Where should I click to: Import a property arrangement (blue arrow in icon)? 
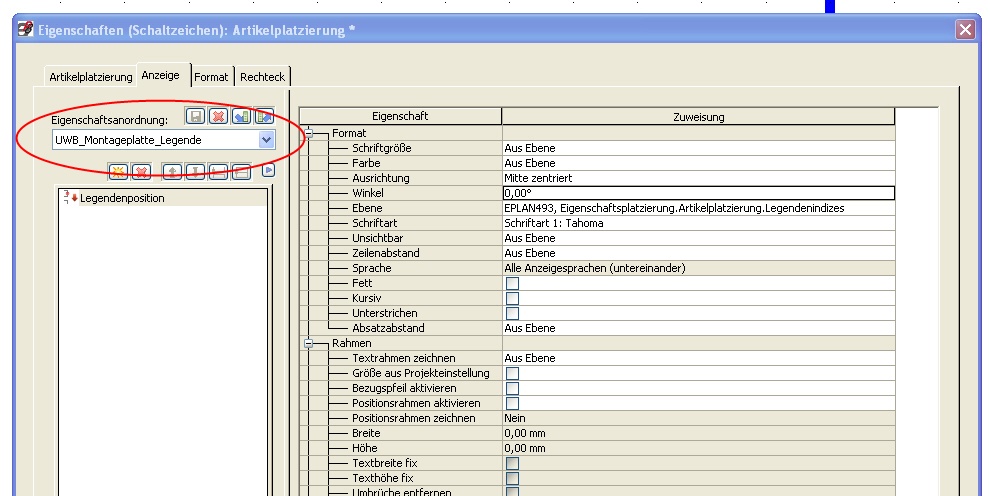coord(241,116)
